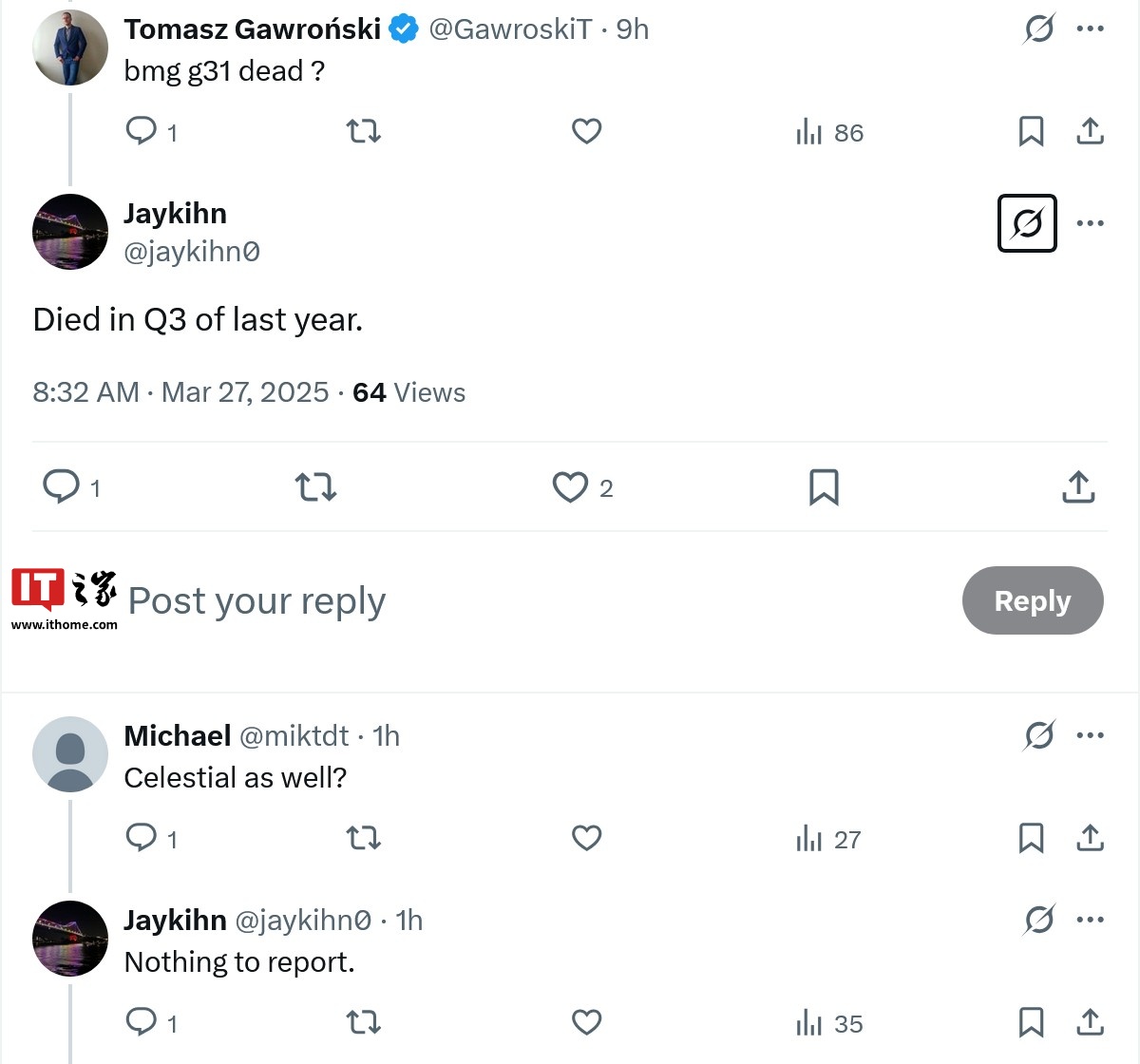1140x1064 pixels.
Task: Open more options on Michael's reply
Action: [x=1091, y=735]
